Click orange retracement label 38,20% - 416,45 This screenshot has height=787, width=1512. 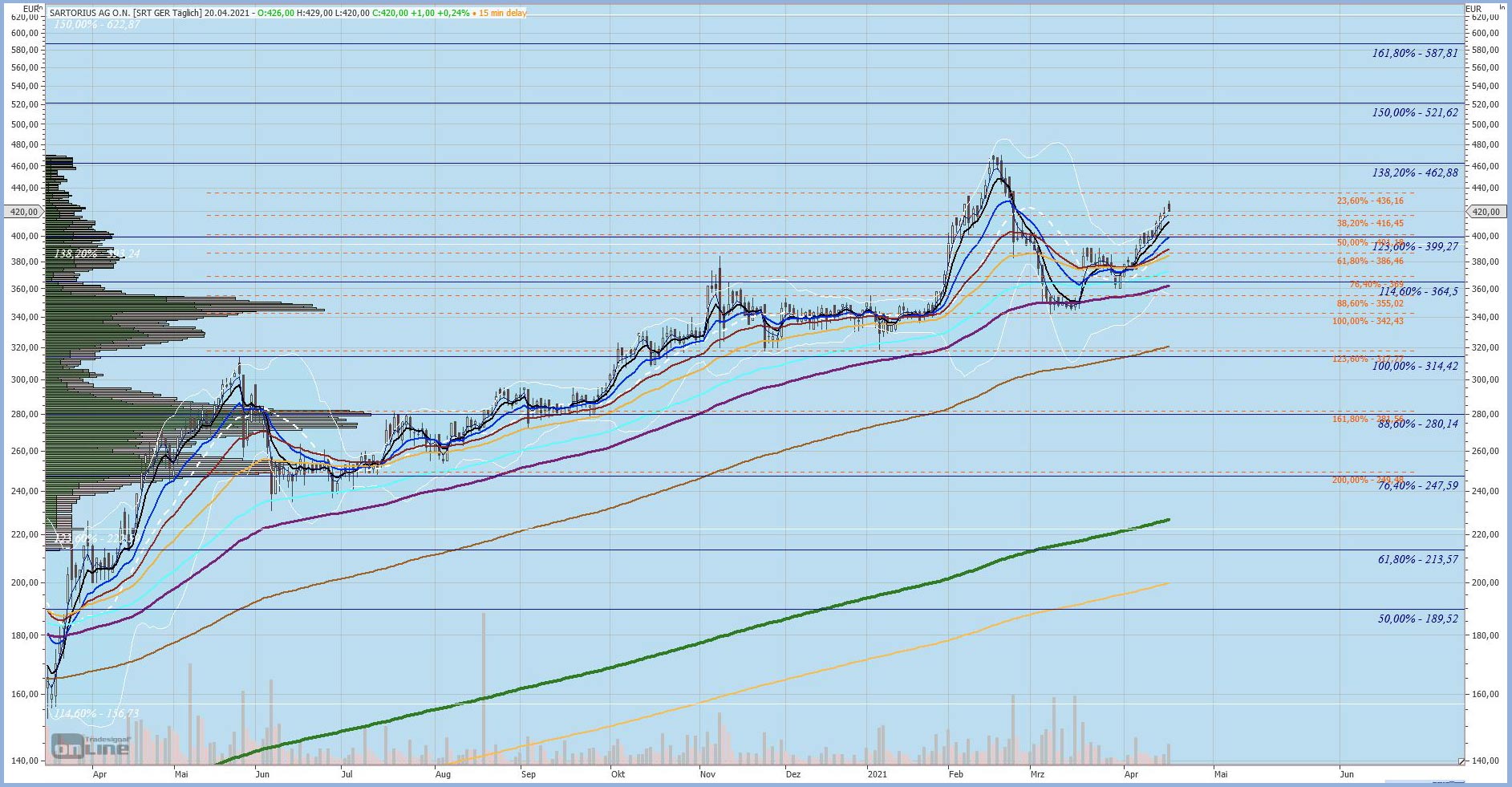point(1370,223)
